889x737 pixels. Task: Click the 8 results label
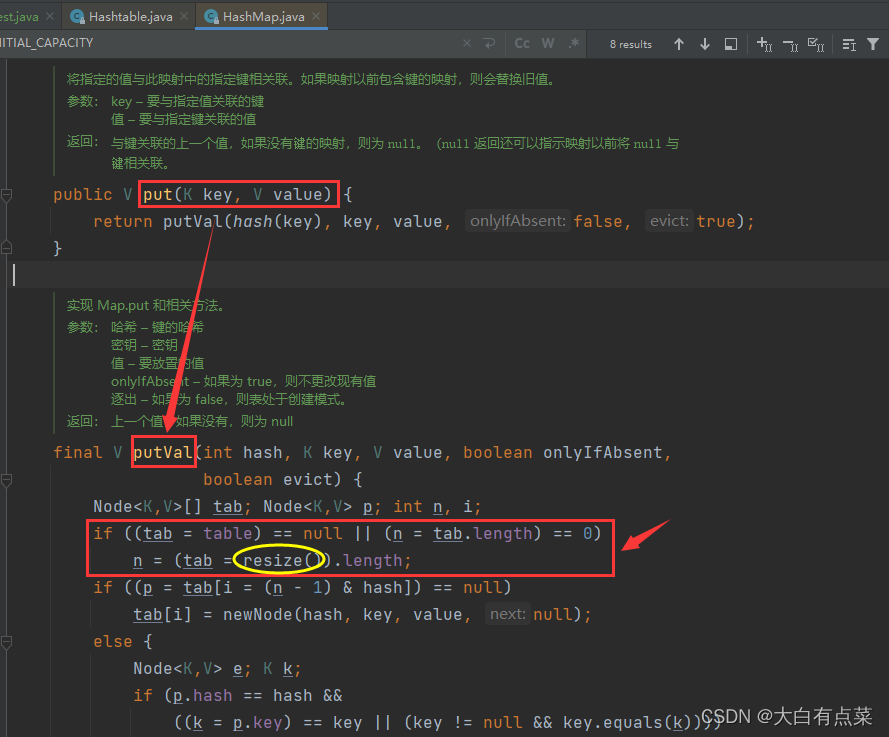click(630, 44)
